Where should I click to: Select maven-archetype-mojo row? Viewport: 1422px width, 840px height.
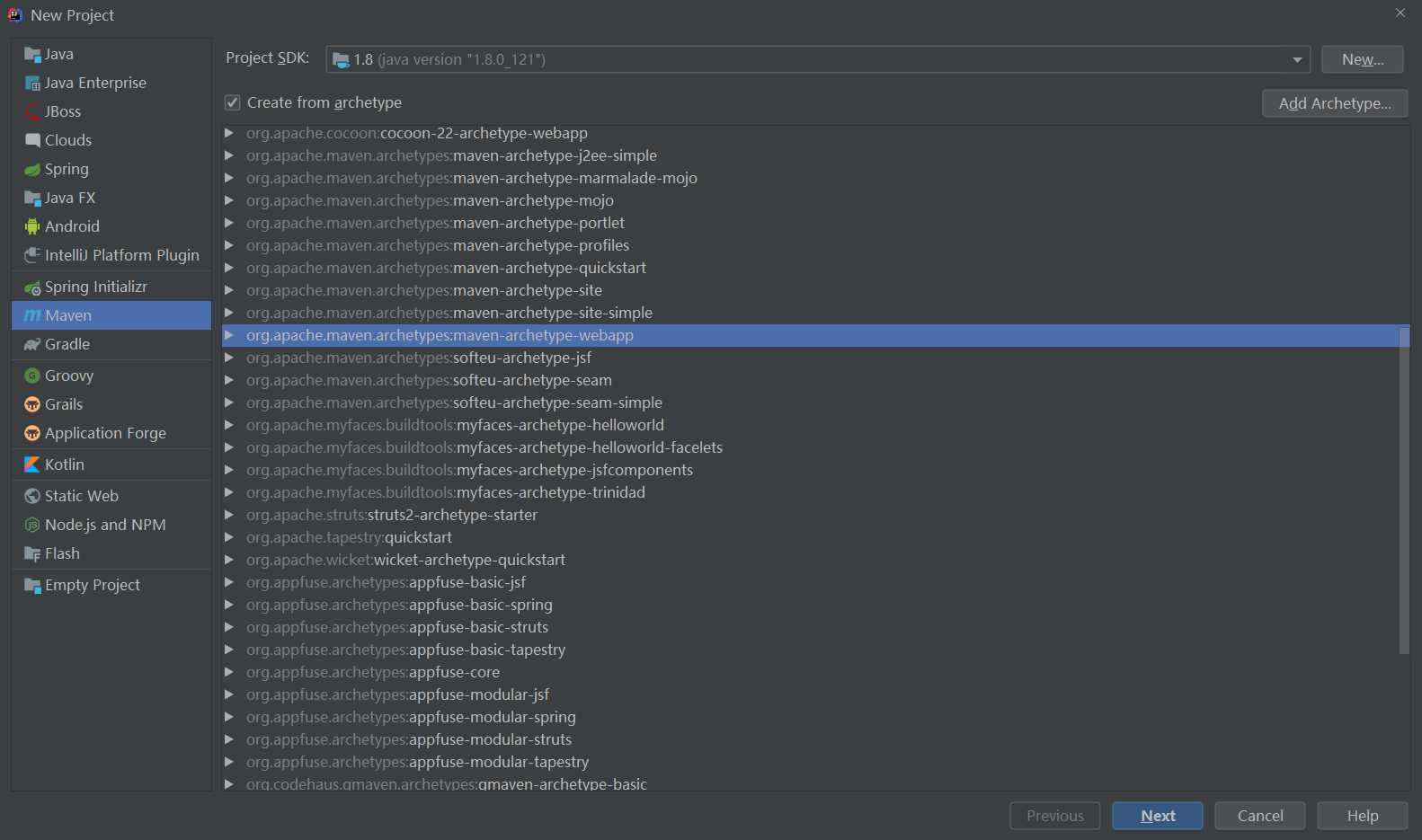[816, 200]
